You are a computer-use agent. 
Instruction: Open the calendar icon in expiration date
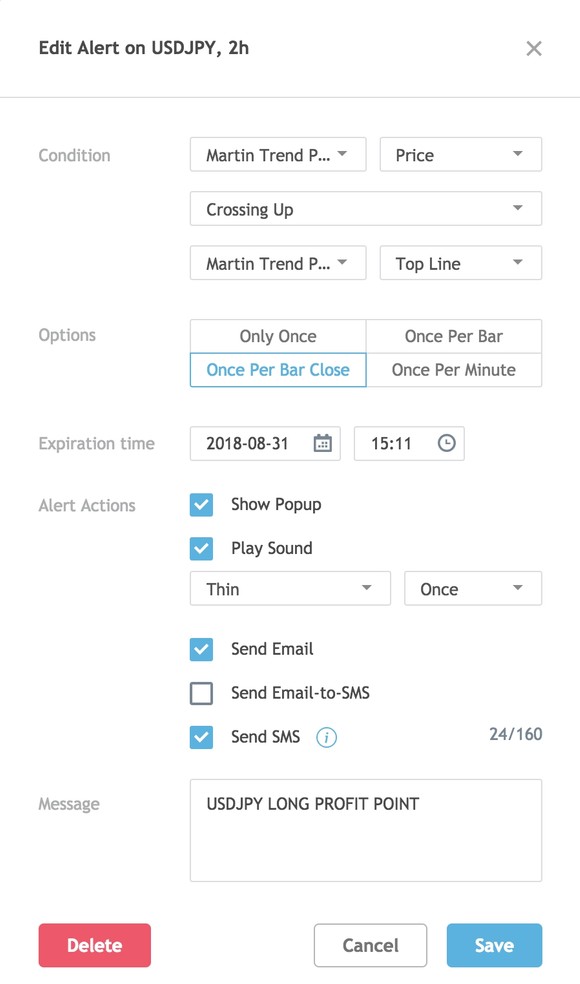[323, 443]
